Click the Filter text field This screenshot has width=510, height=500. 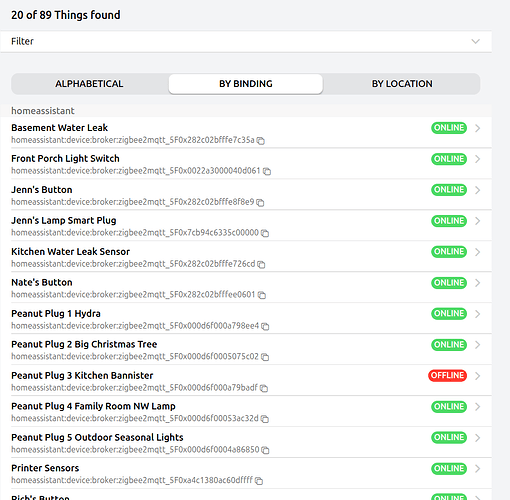[246, 41]
